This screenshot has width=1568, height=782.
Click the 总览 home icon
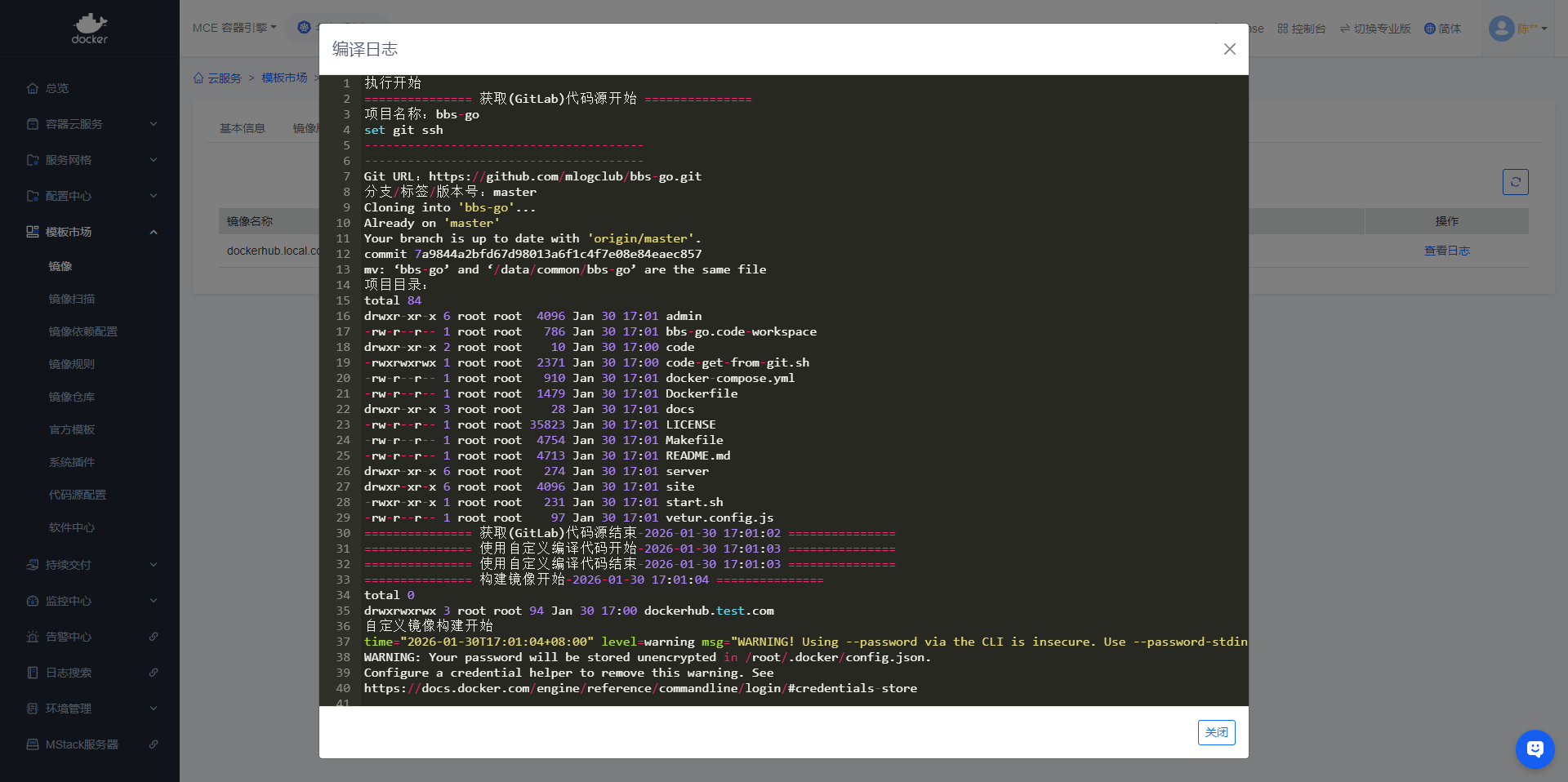click(33, 88)
